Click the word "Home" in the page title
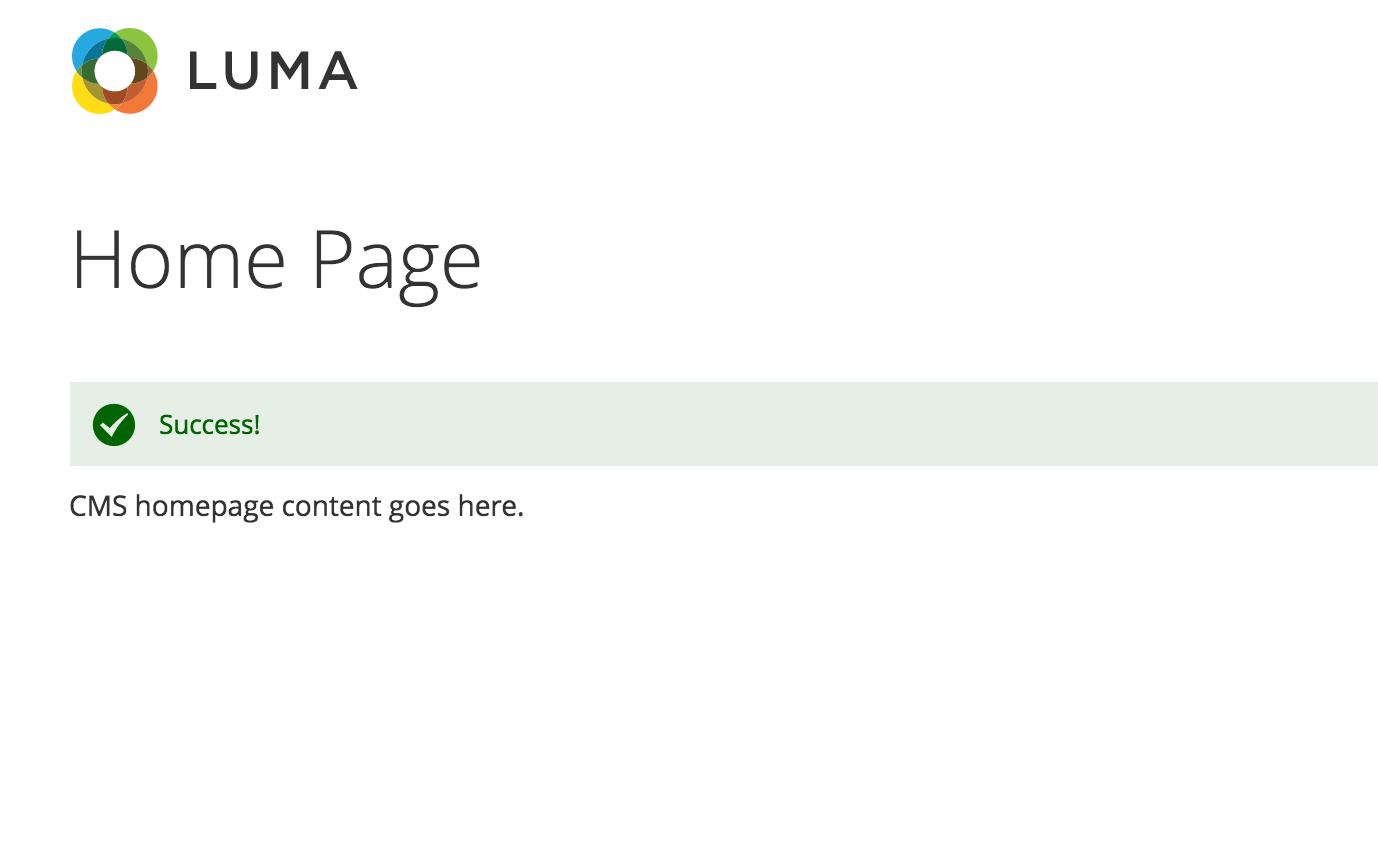 point(179,260)
